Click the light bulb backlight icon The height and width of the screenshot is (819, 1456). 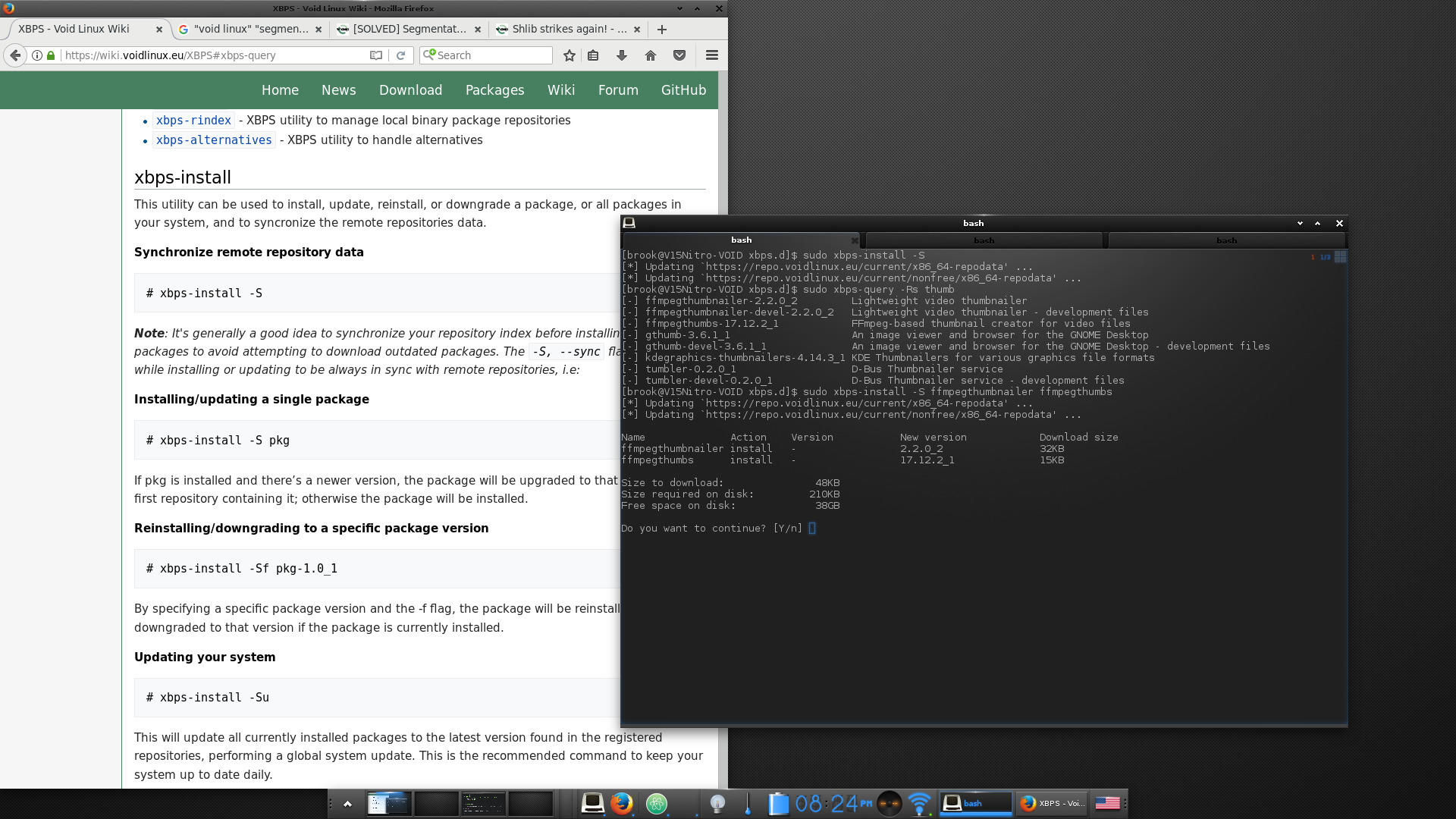(x=717, y=803)
